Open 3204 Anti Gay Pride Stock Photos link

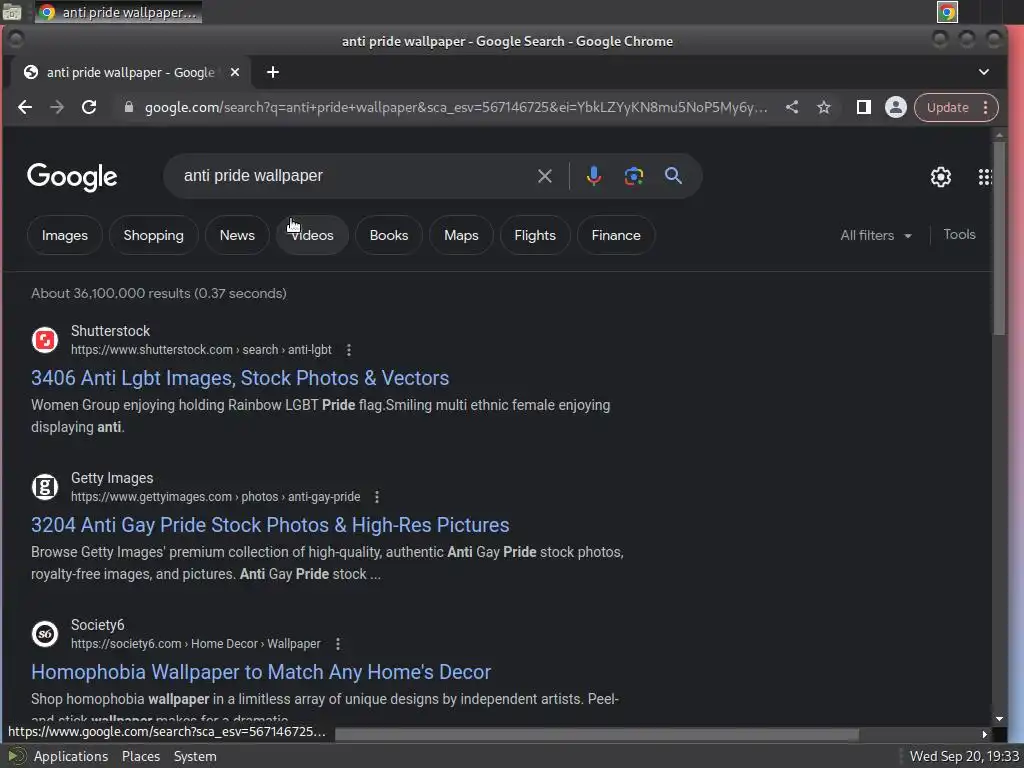(x=270, y=525)
